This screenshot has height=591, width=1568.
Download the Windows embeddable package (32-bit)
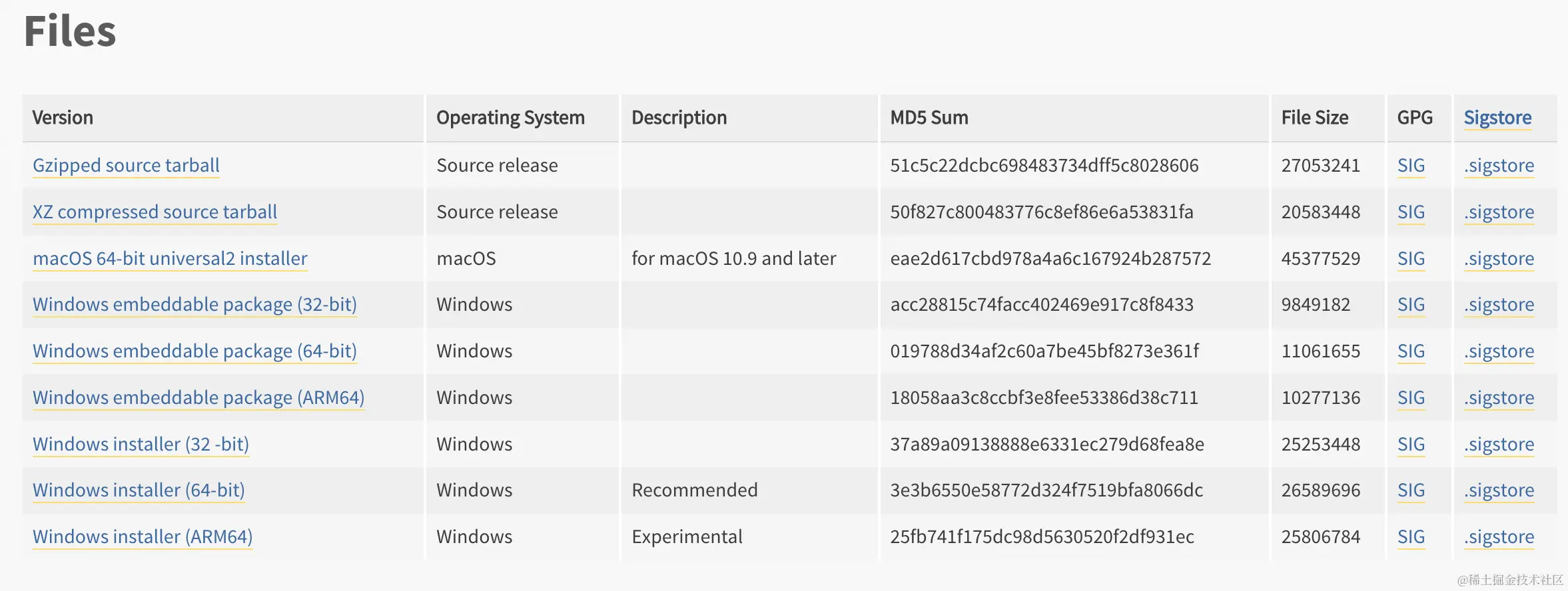(195, 304)
